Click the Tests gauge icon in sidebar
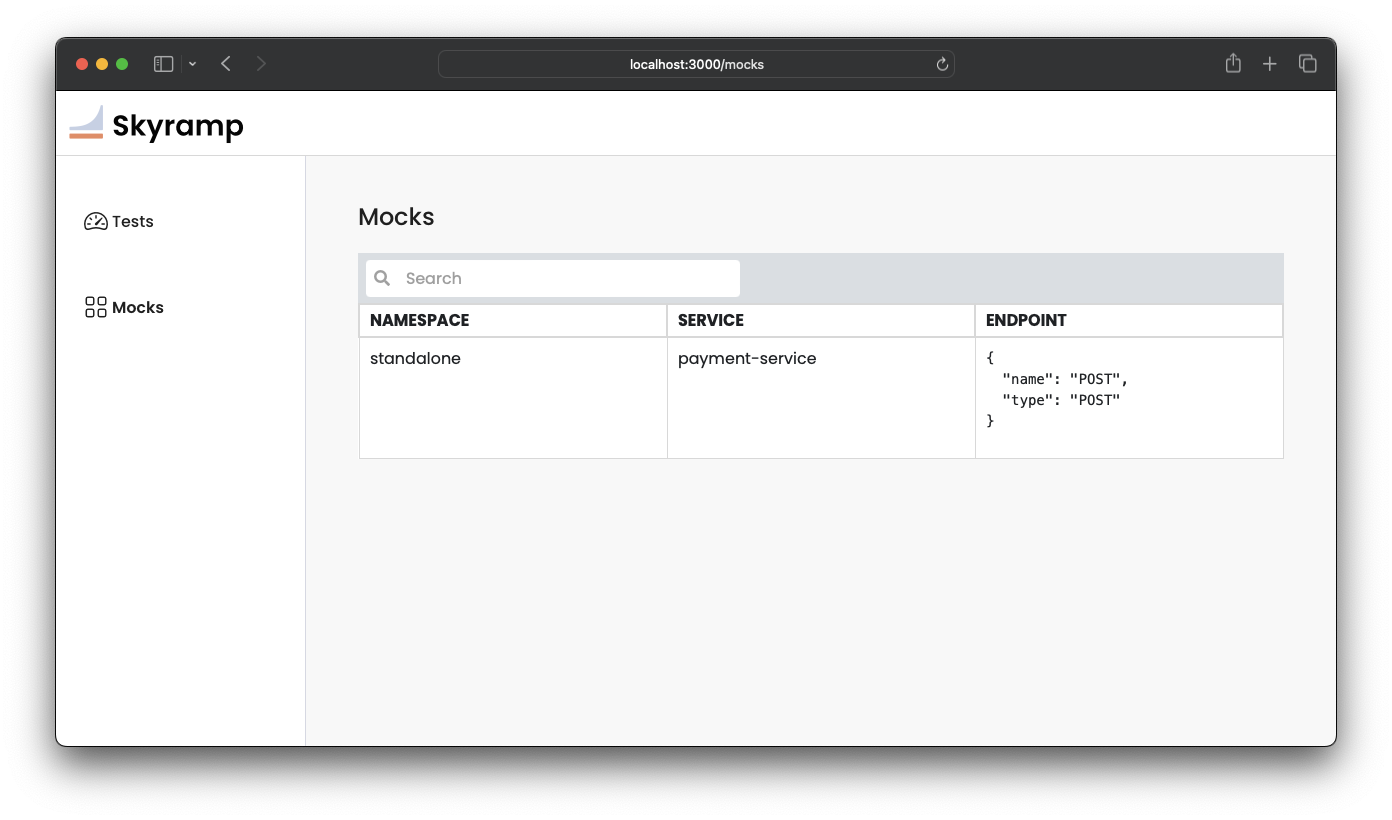The width and height of the screenshot is (1392, 820). pos(95,222)
